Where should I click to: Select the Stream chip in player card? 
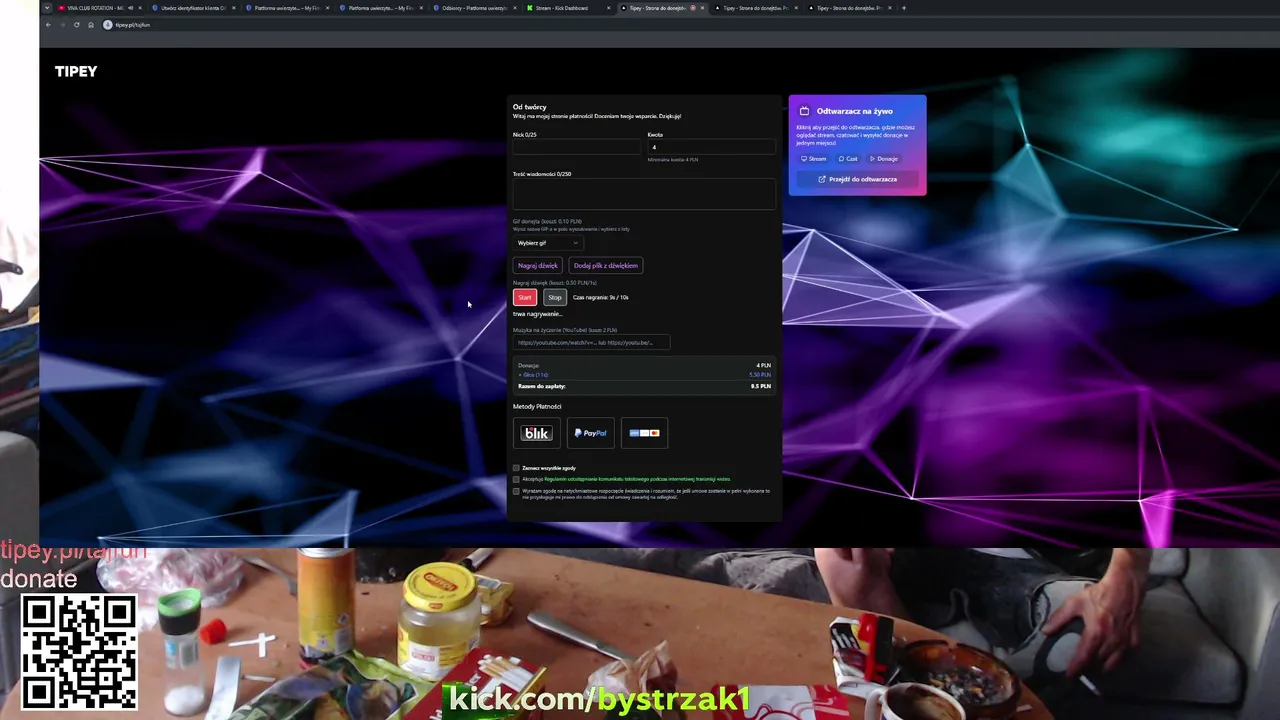[814, 159]
